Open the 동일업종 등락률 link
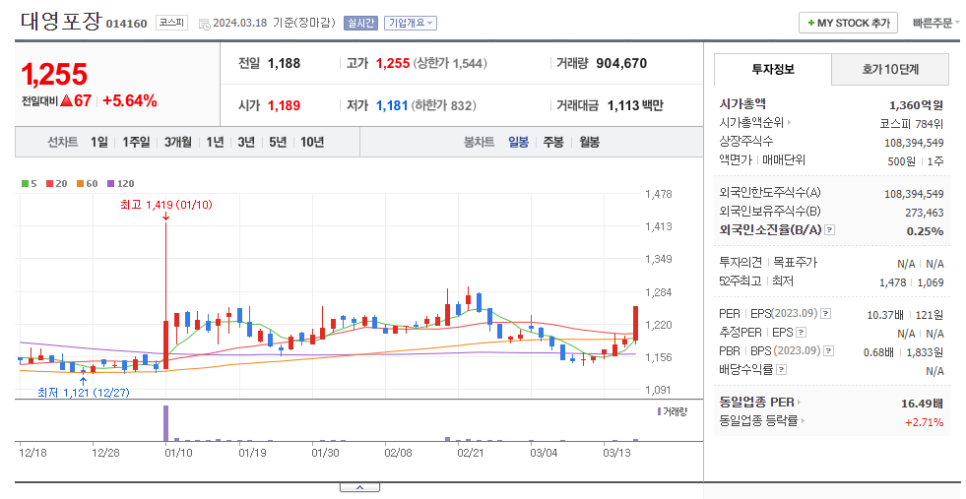 pyautogui.click(x=763, y=421)
